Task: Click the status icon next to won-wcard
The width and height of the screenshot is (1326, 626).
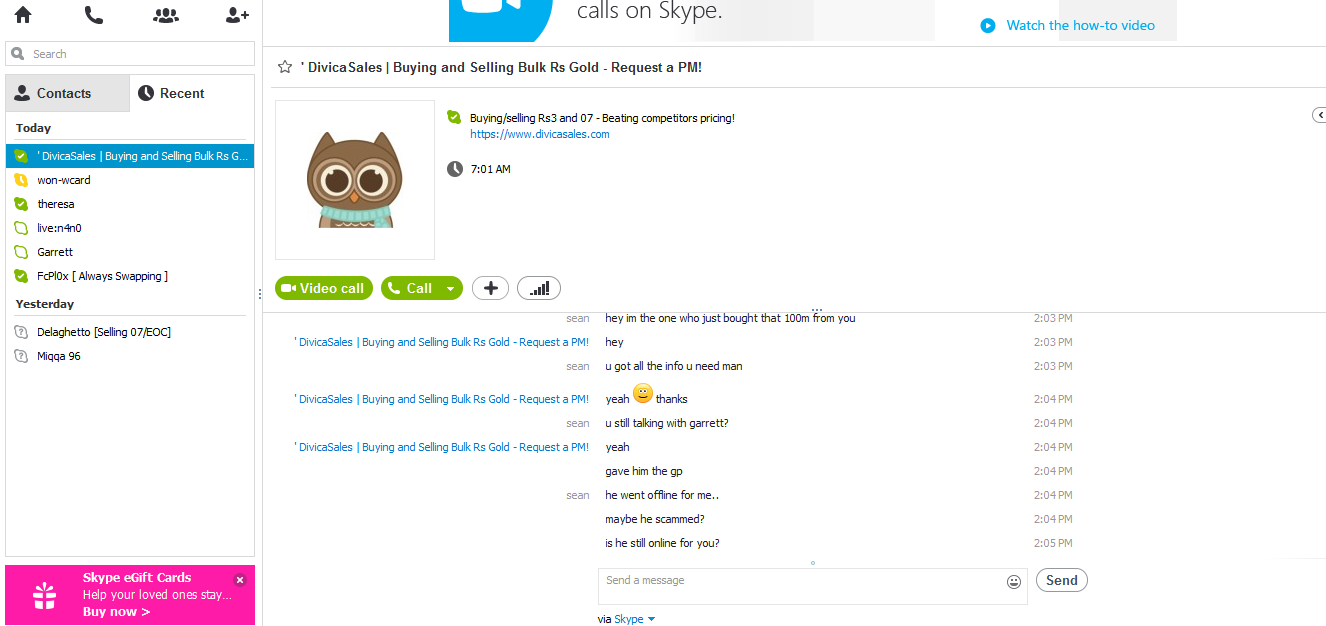Action: coord(21,180)
